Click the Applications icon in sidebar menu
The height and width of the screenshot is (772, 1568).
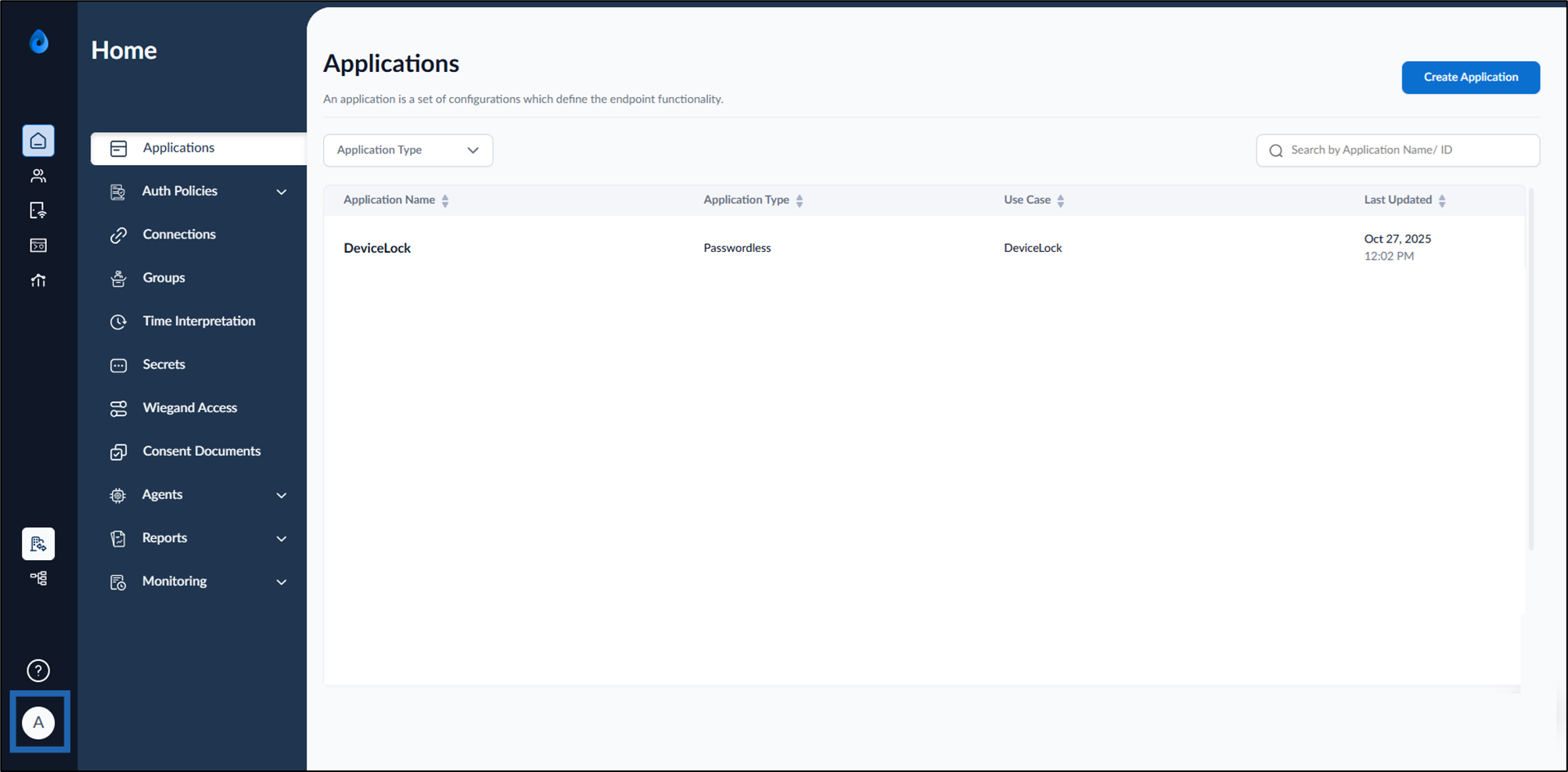point(118,149)
